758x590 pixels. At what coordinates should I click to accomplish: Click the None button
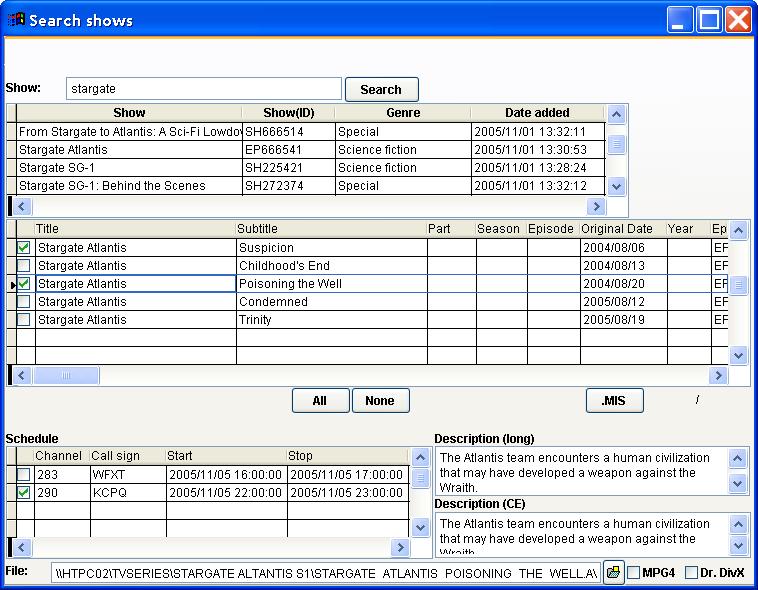coord(380,400)
